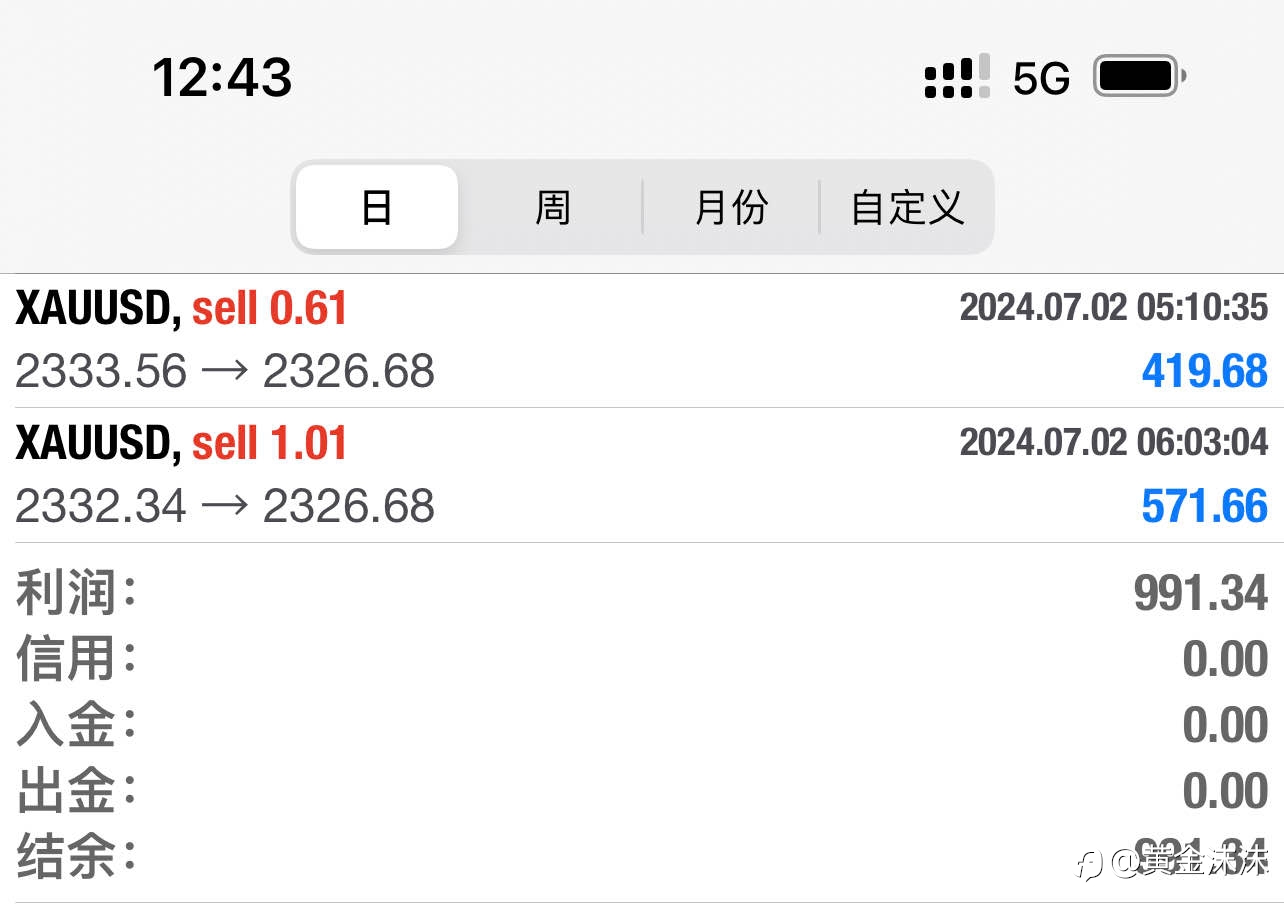Viewport: 1284px width, 915px height.
Task: Select the 日 (day) period tab
Action: [x=377, y=207]
